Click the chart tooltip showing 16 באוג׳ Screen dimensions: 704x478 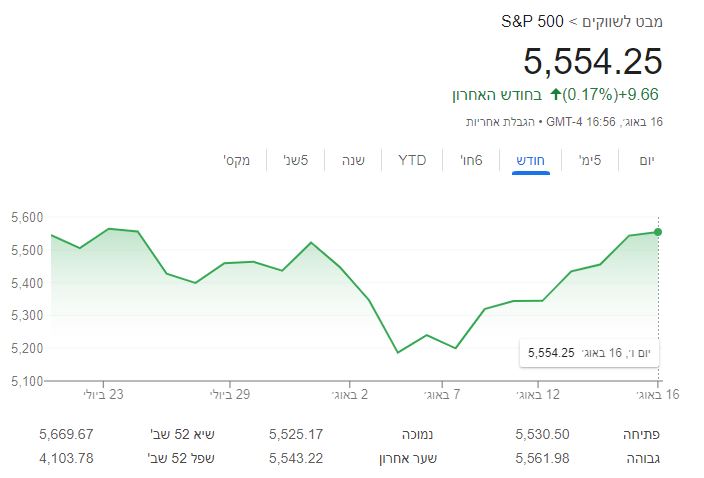591,352
